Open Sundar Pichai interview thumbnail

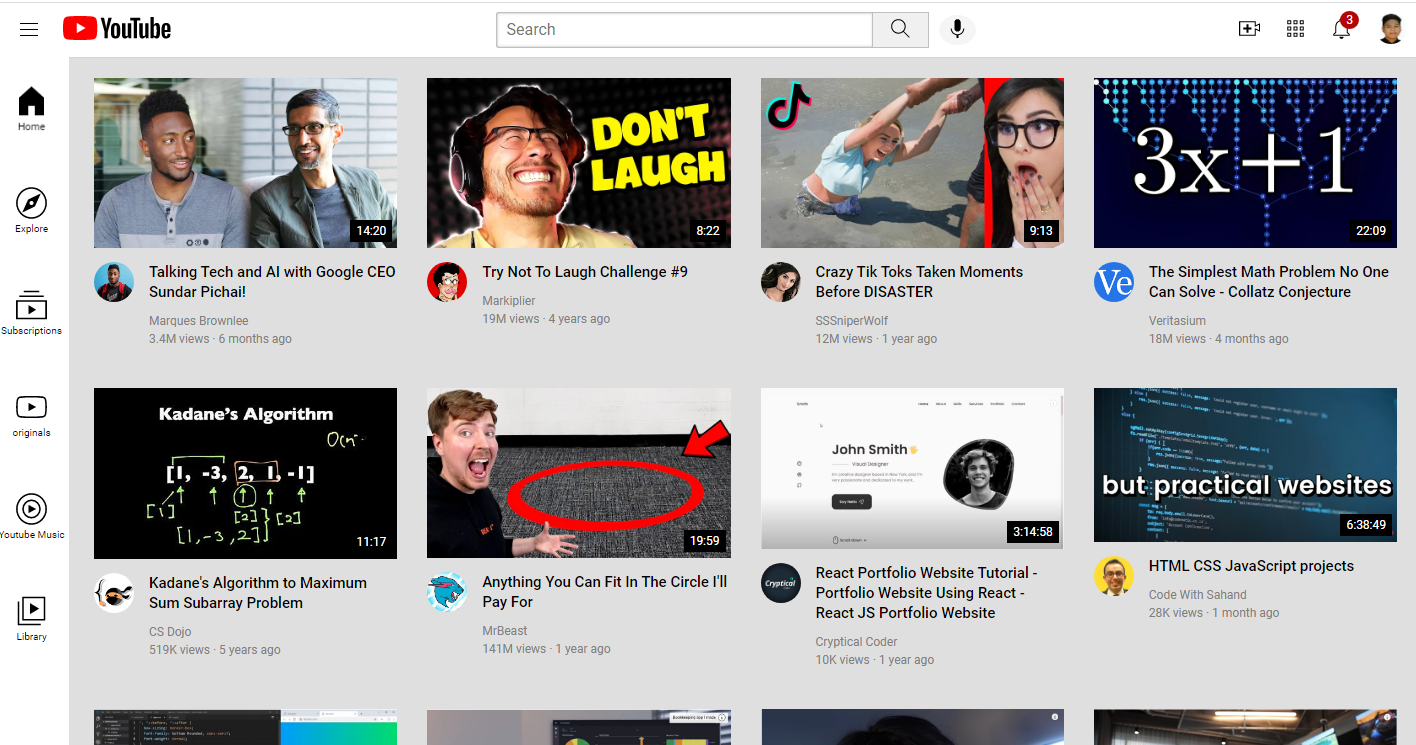coord(245,163)
